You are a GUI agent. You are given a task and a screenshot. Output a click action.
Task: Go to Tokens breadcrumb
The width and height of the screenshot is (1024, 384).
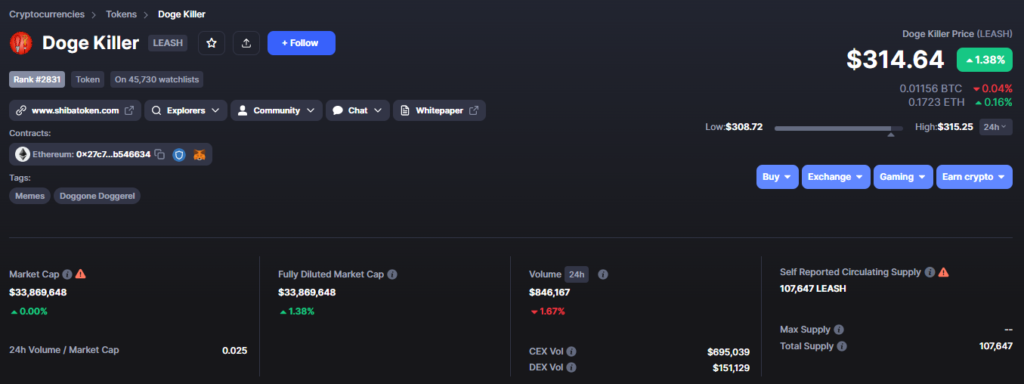[x=121, y=14]
